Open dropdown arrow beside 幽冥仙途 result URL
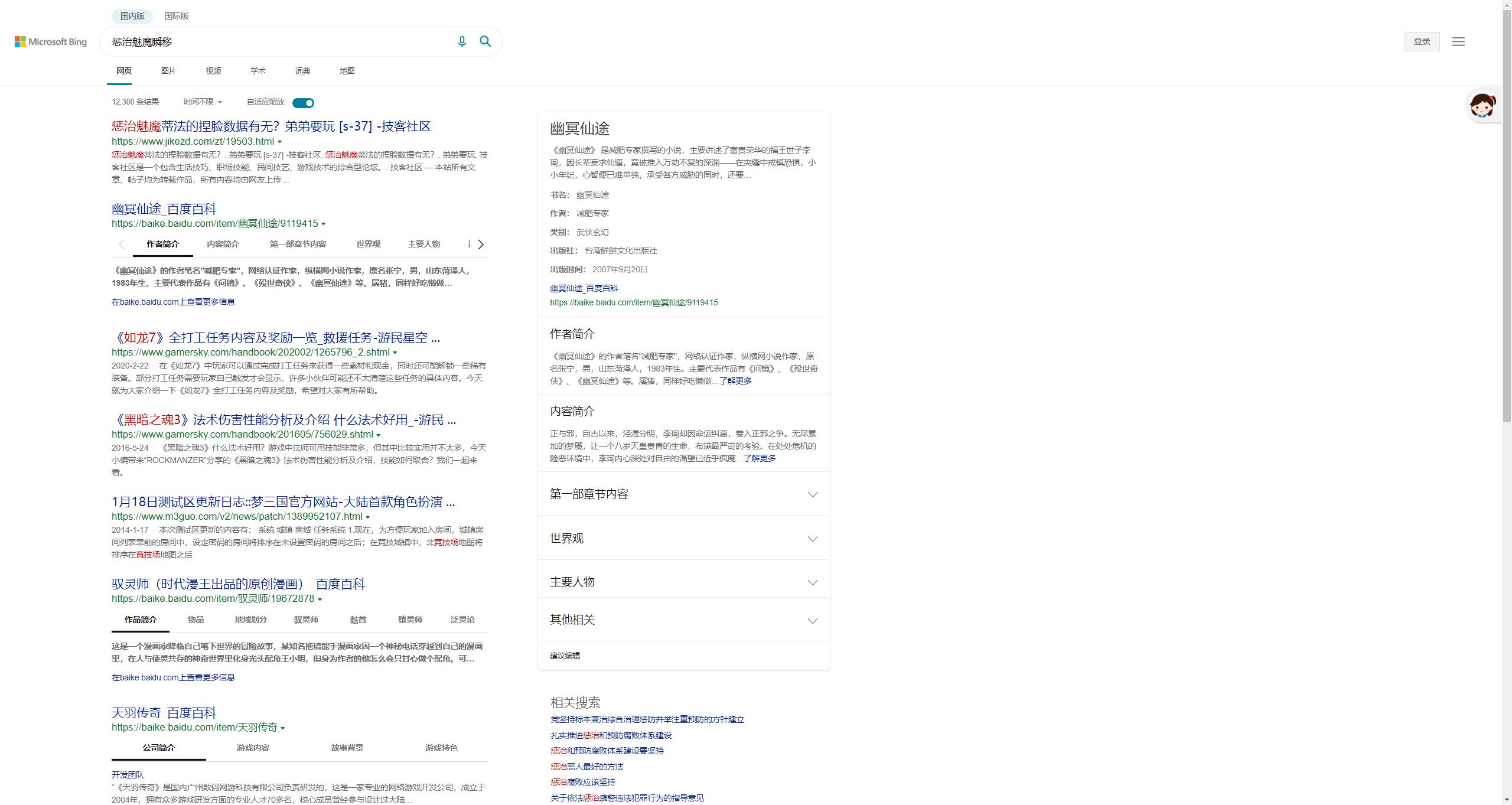1512x805 pixels. click(324, 224)
